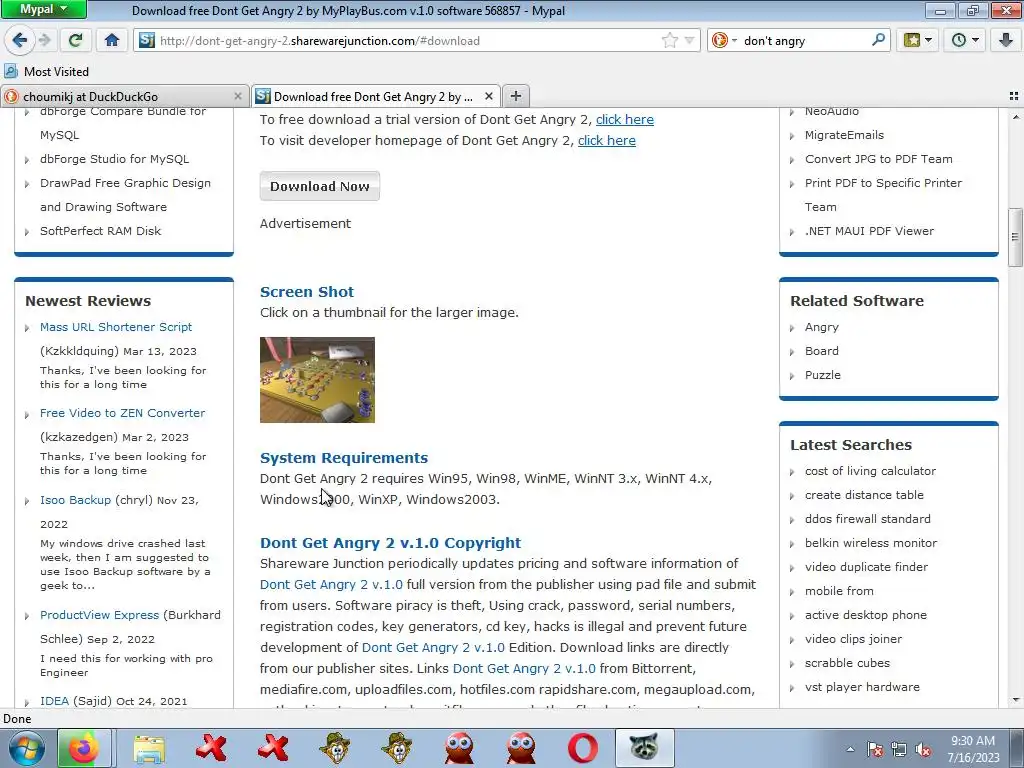The image size is (1024, 768).
Task: Open file explorer folder in taskbar
Action: (x=149, y=748)
